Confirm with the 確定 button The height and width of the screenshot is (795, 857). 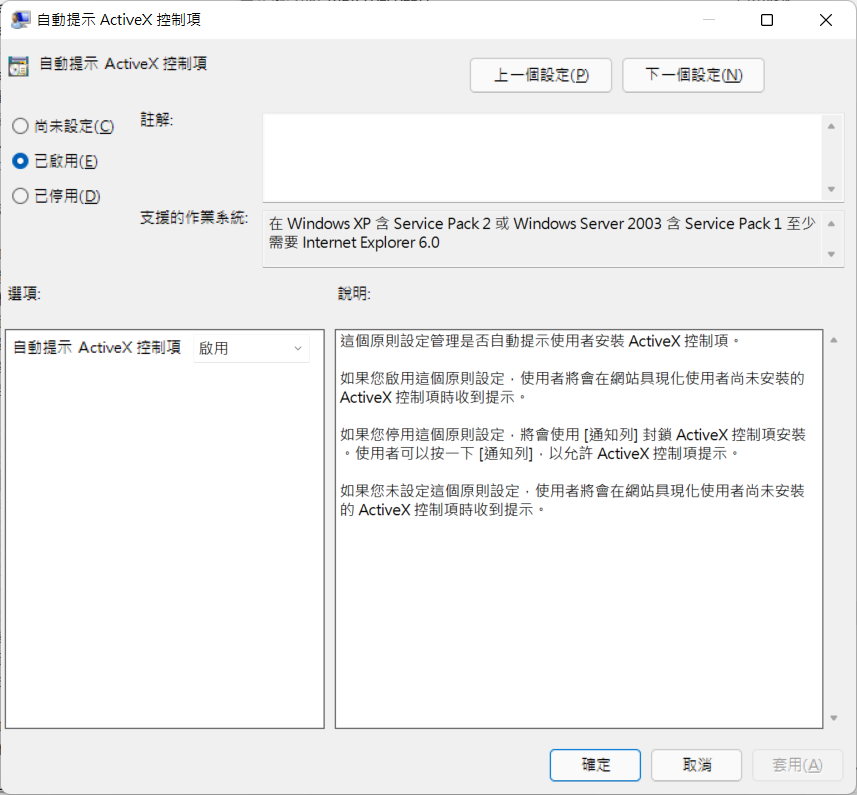coord(595,765)
